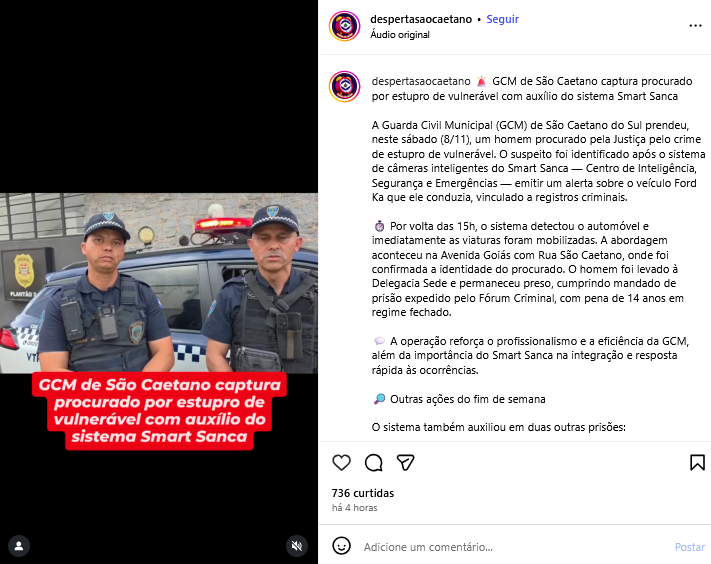Open emoji picker smiley icon
The image size is (711, 564).
341,545
